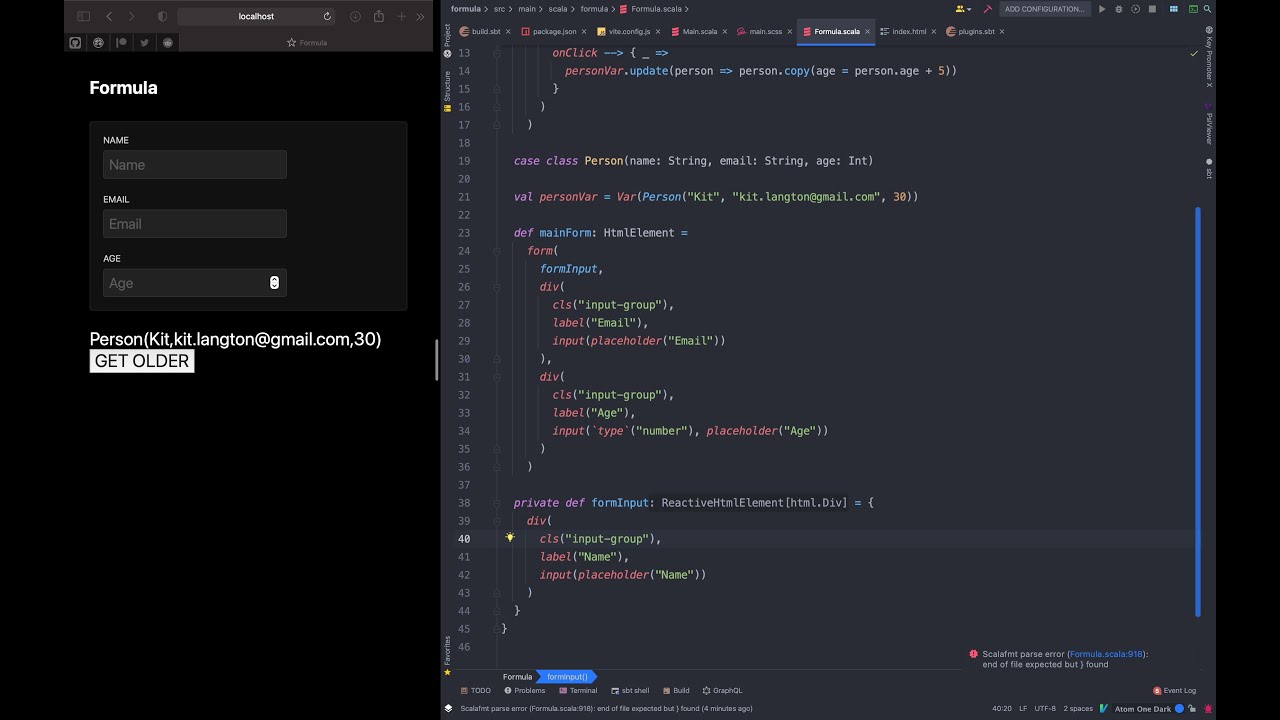Collapse fold at line 39 div

(x=497, y=521)
